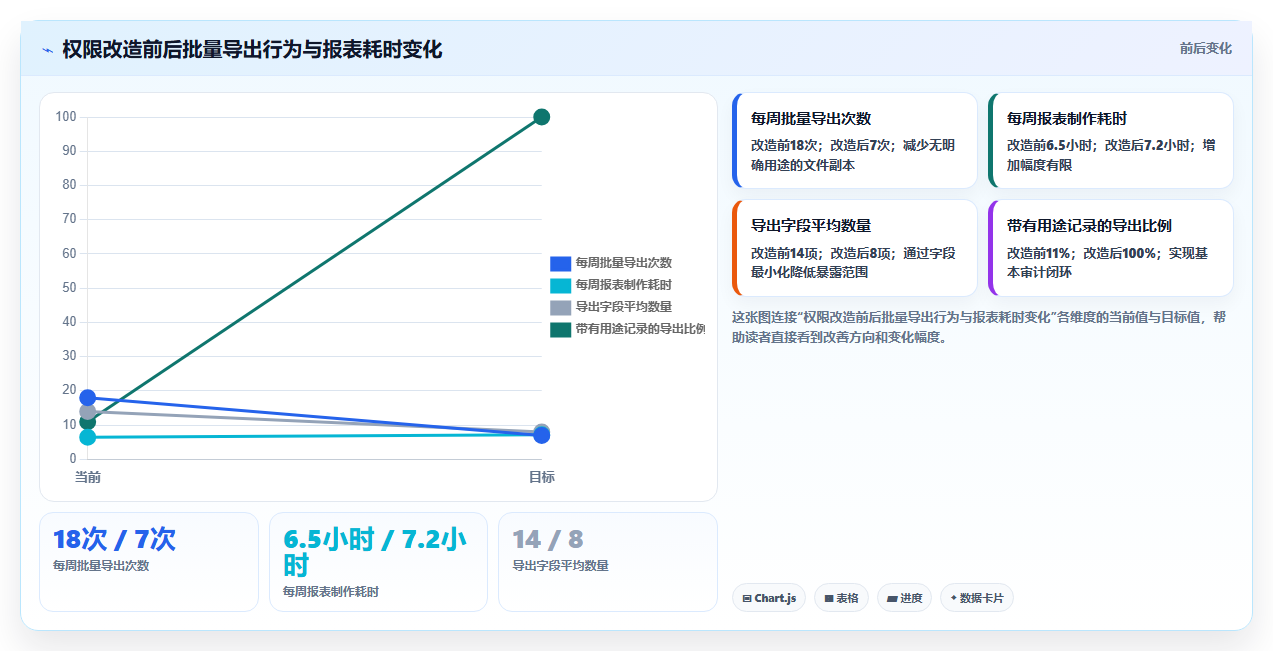
Task: Click the 14 / 8 stat card
Action: (608, 562)
